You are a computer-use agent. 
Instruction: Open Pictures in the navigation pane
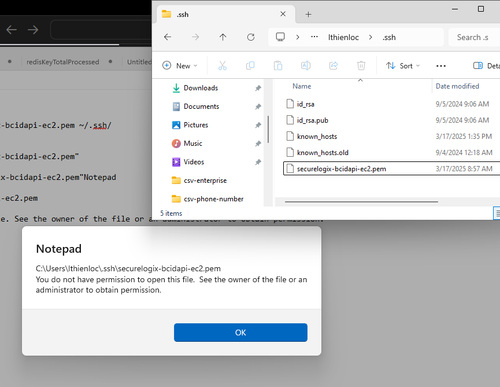196,125
